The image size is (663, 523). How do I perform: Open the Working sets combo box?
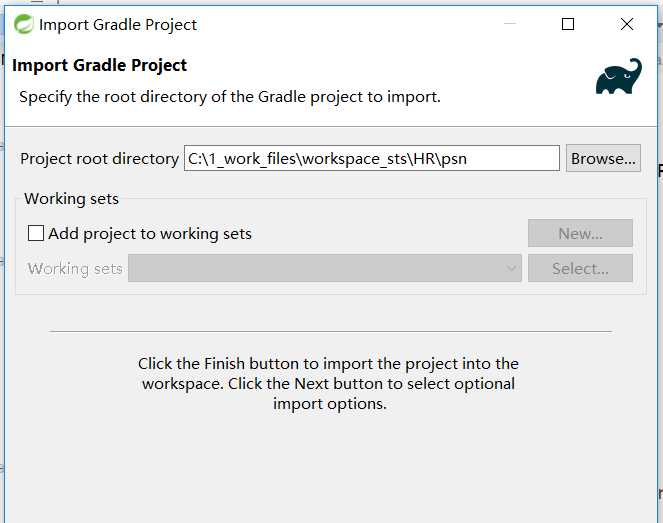[x=325, y=268]
